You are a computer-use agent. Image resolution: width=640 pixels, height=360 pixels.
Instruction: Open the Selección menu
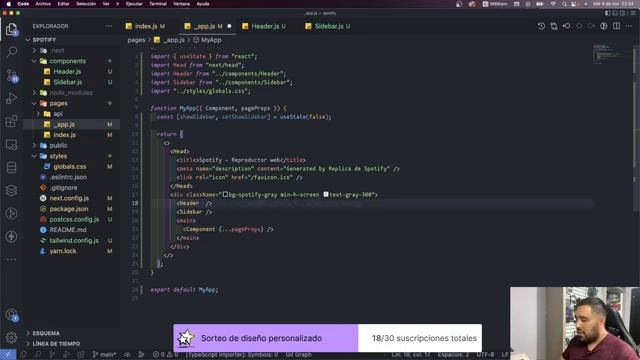pyautogui.click(x=86, y=4)
